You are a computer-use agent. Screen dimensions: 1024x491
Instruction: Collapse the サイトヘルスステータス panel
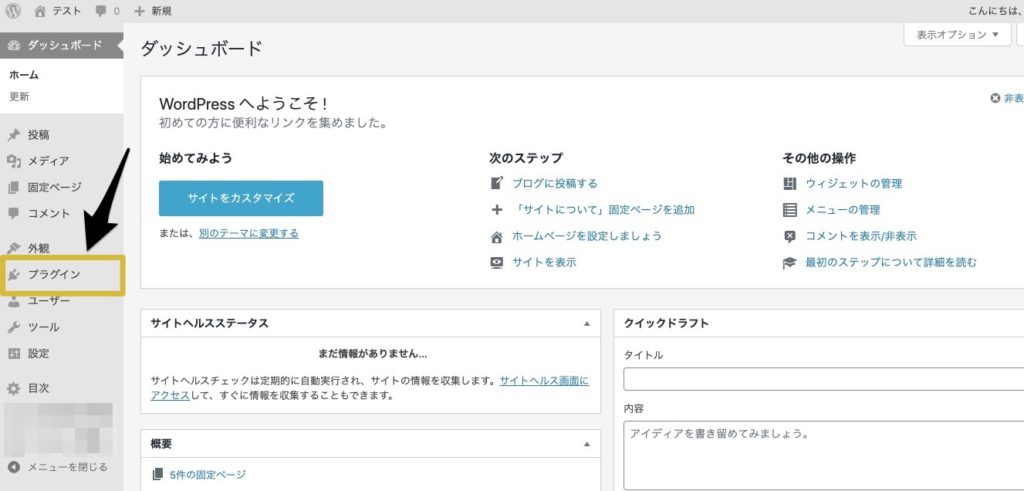586,324
